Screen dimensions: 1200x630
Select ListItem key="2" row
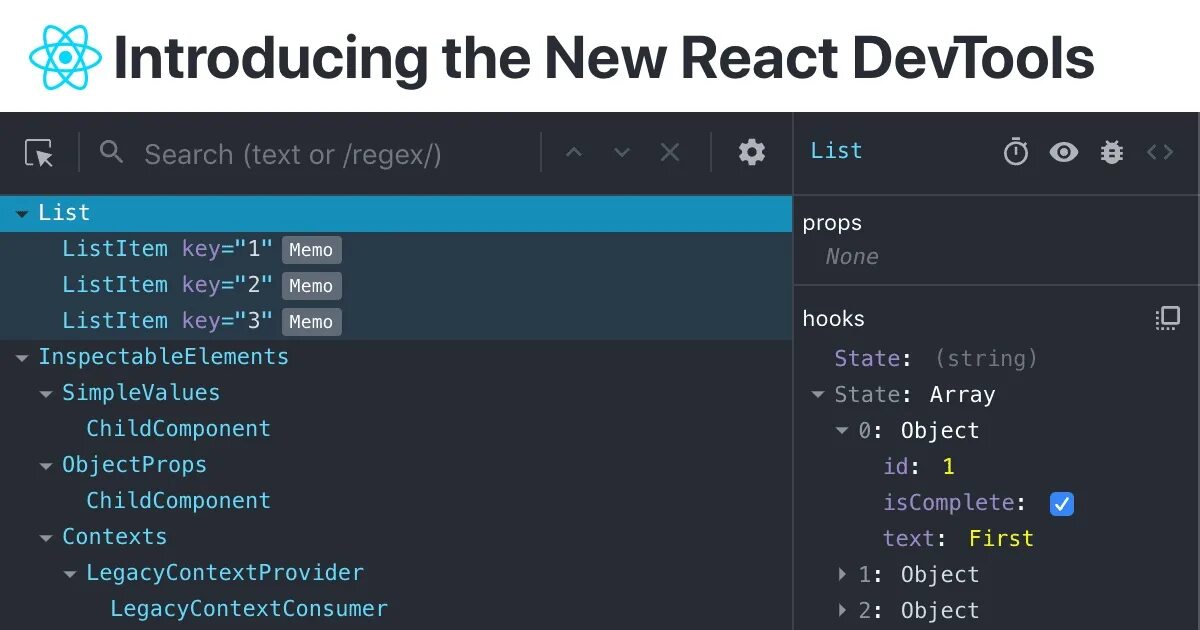(x=396, y=285)
